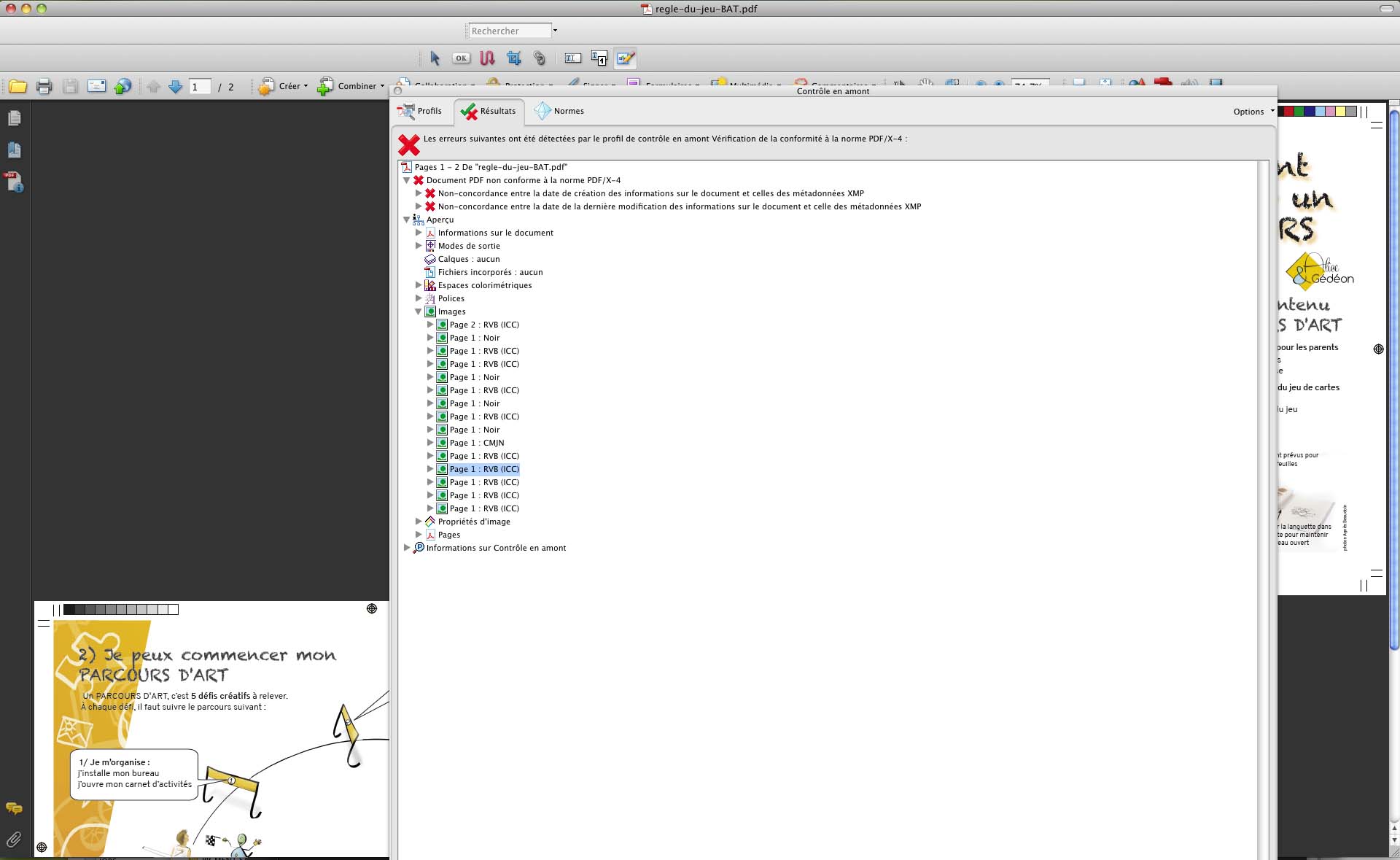Expand Informations sur Contrôle en amont
Image resolution: width=1400 pixels, height=860 pixels.
[x=407, y=548]
